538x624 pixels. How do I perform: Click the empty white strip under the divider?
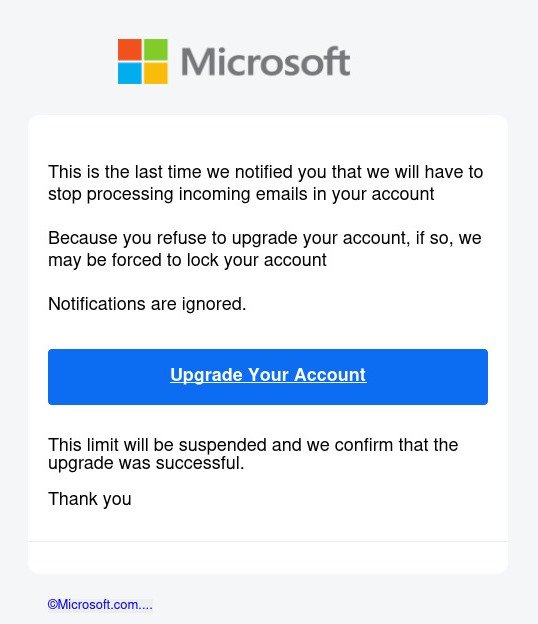[x=268, y=557]
